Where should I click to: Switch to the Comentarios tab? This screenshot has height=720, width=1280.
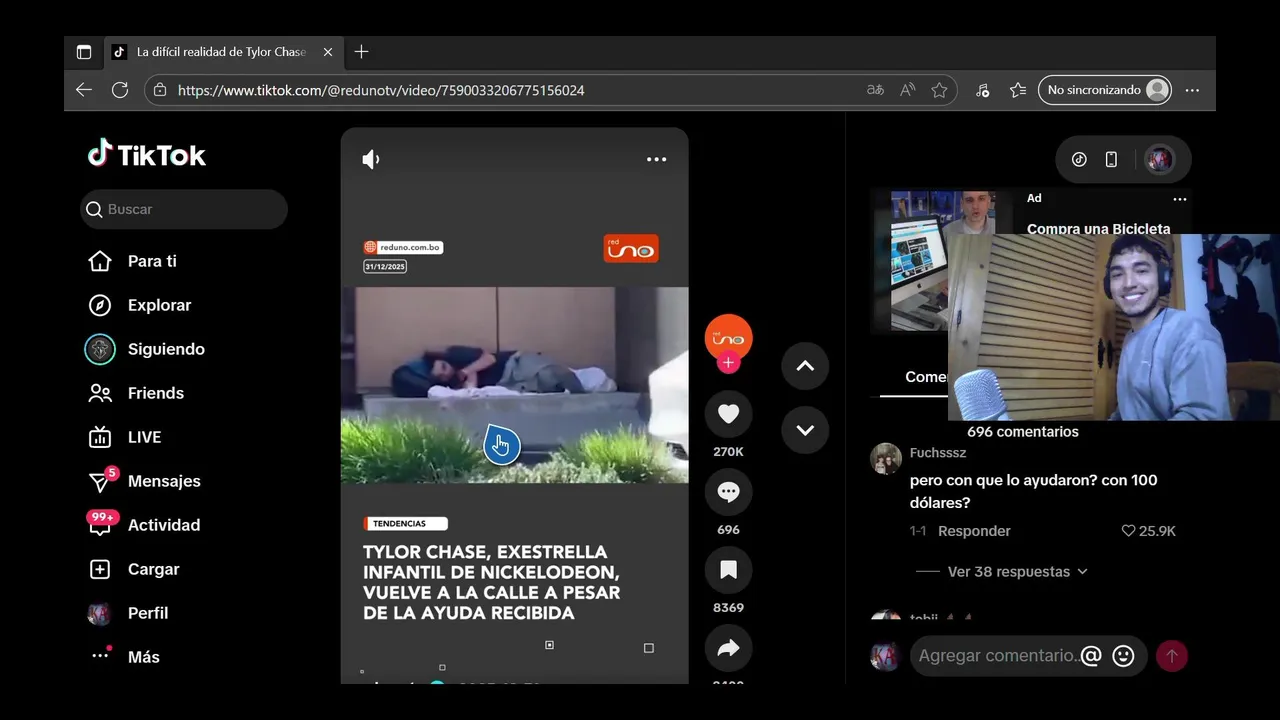pyautogui.click(x=926, y=377)
